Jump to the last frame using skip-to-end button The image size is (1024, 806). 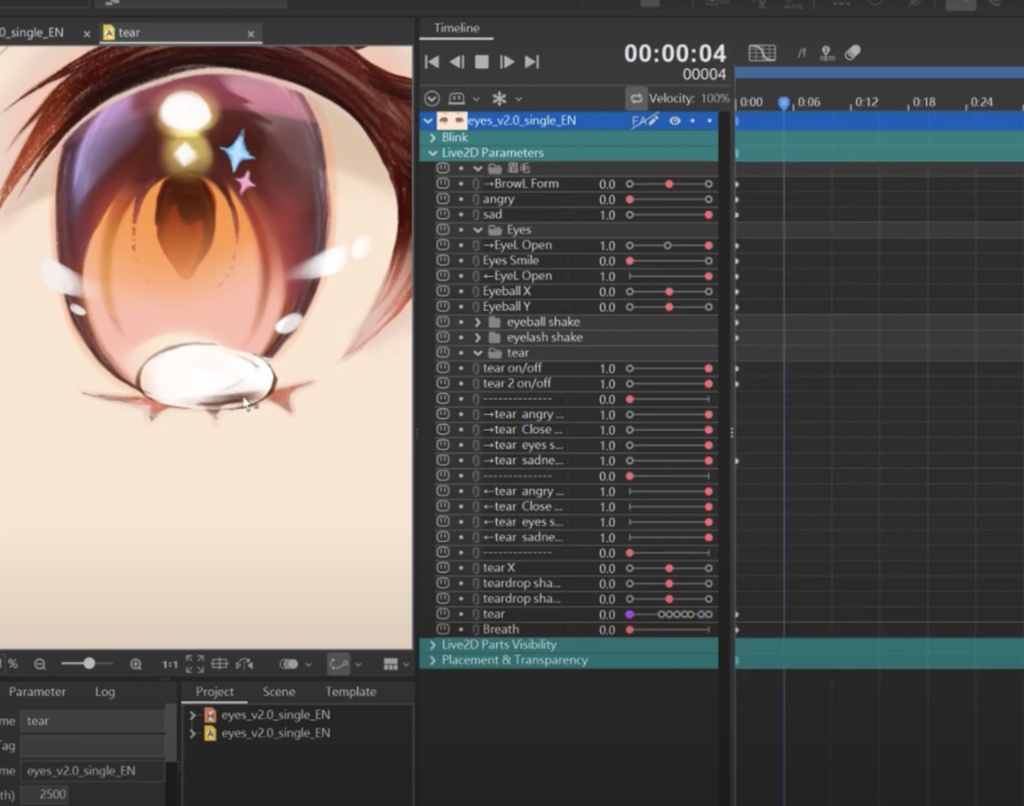(532, 61)
